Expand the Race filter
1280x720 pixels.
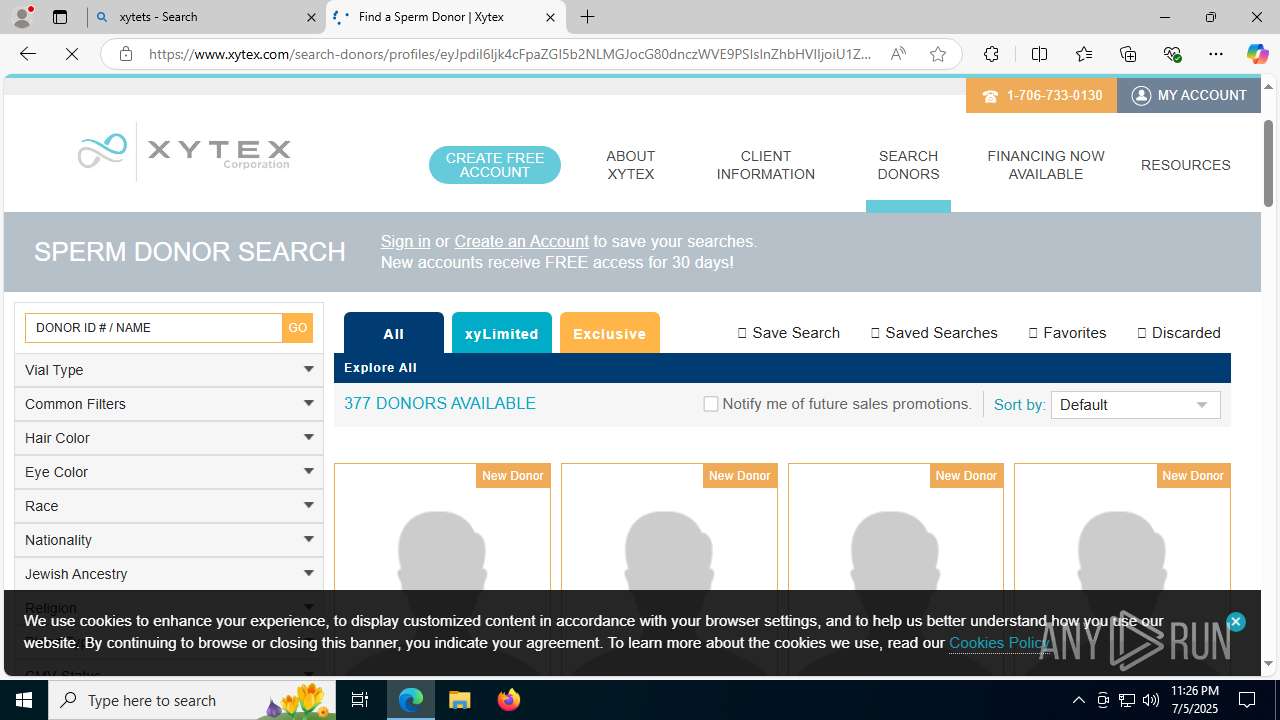169,506
